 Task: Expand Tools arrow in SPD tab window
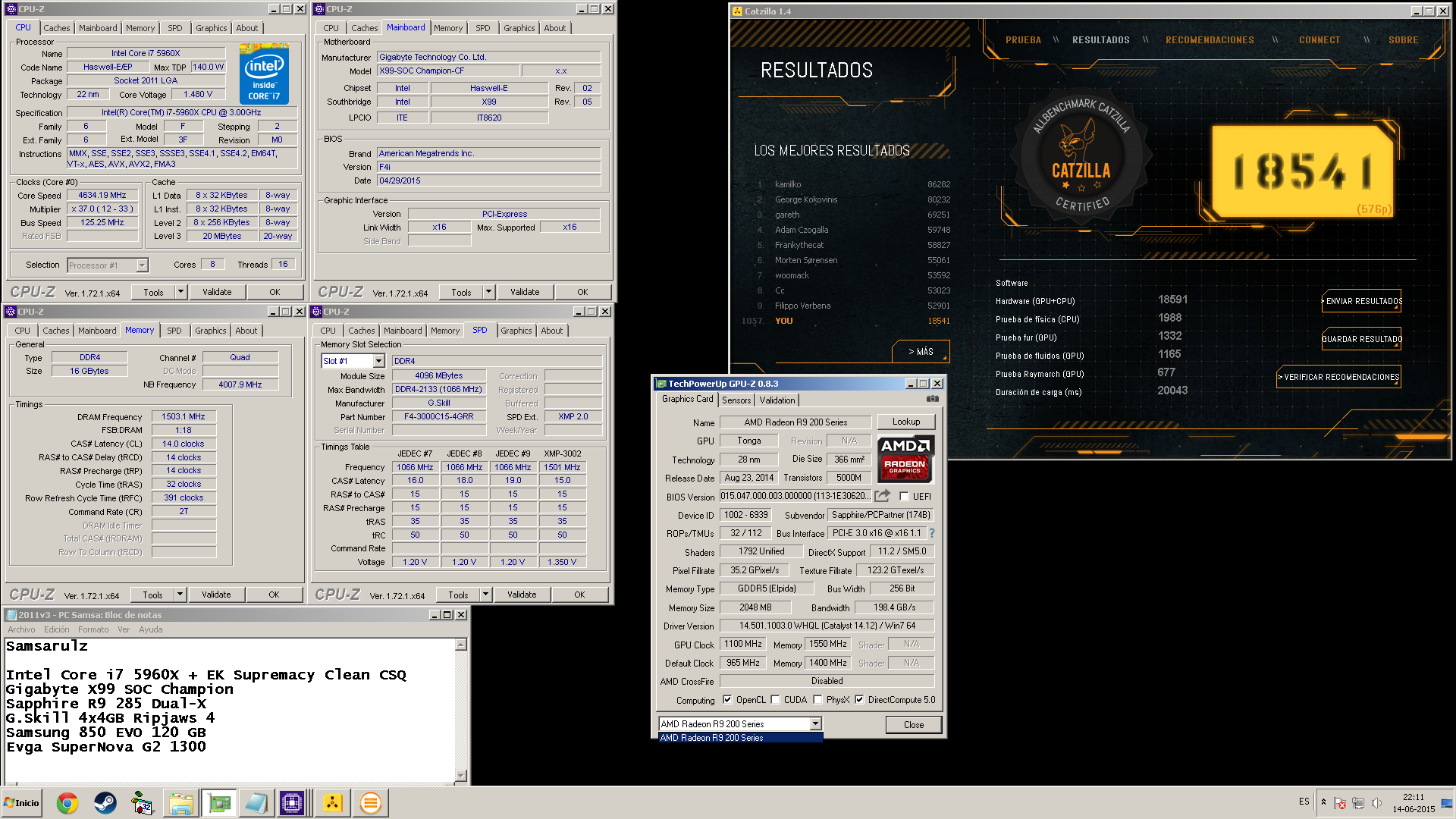pyautogui.click(x=485, y=595)
